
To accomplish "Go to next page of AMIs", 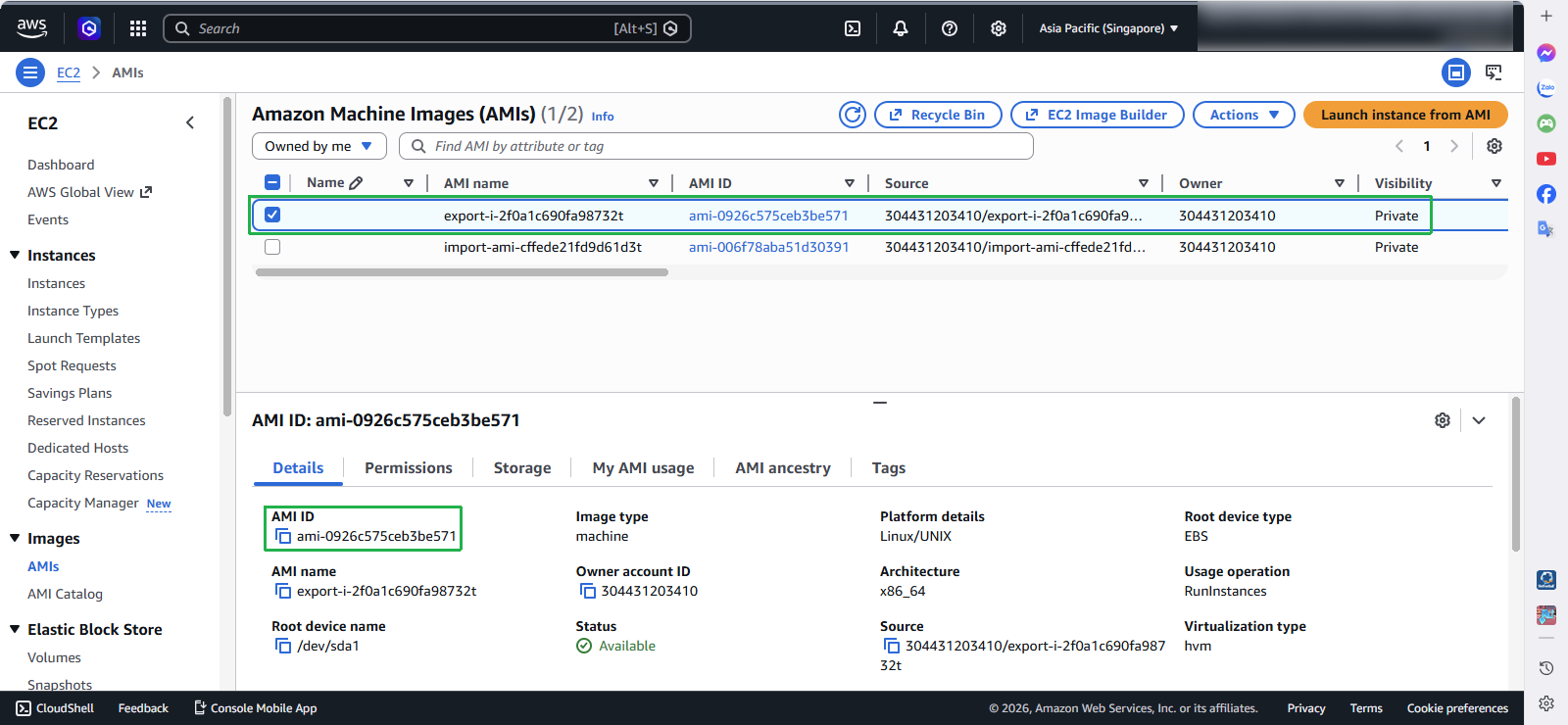I will [x=1454, y=146].
